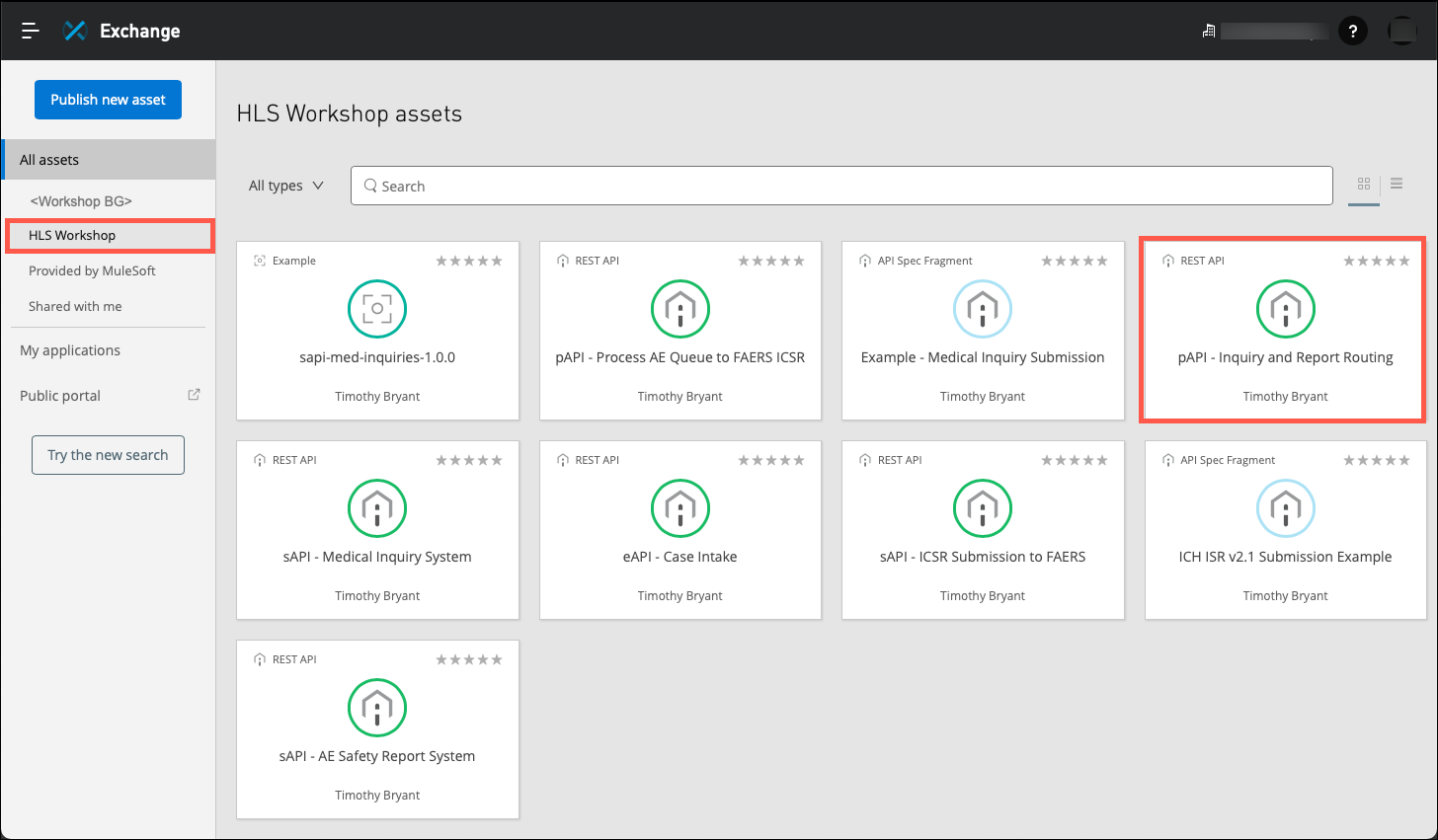Click the API Spec Fragment label on ICH ISR card

tap(1228, 460)
